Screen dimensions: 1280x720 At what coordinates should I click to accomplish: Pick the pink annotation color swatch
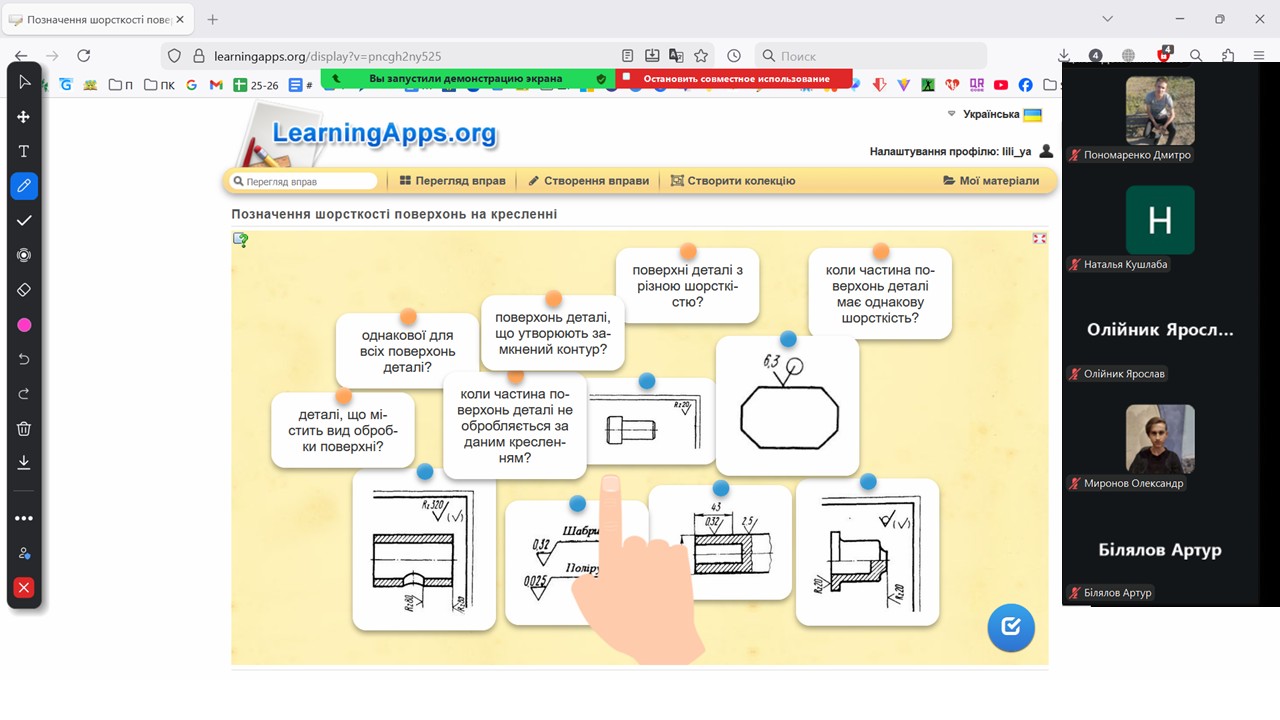(x=24, y=325)
